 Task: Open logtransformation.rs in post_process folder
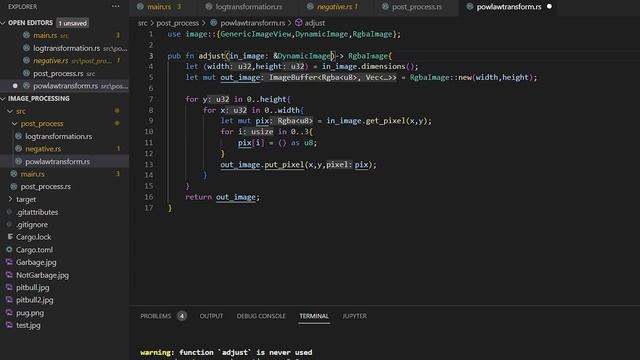[x=65, y=136]
